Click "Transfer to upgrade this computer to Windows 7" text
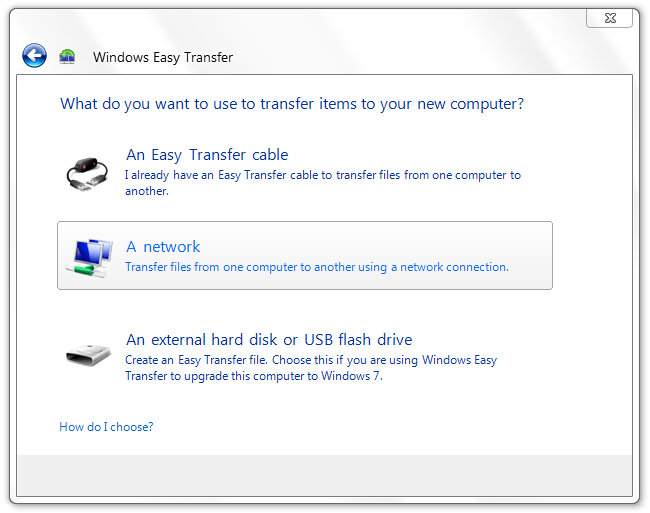The image size is (650, 513). click(253, 376)
